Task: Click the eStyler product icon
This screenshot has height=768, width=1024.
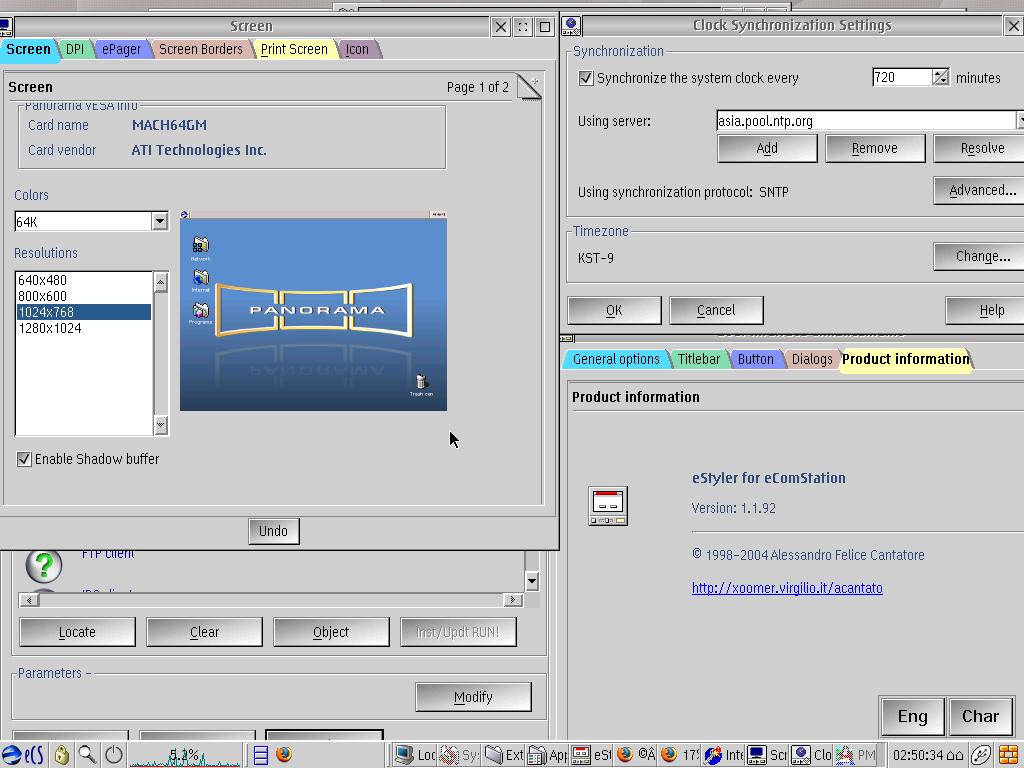Action: coord(607,505)
